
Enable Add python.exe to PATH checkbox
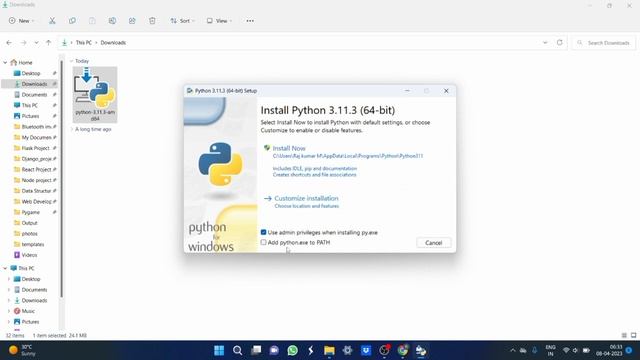point(263,242)
